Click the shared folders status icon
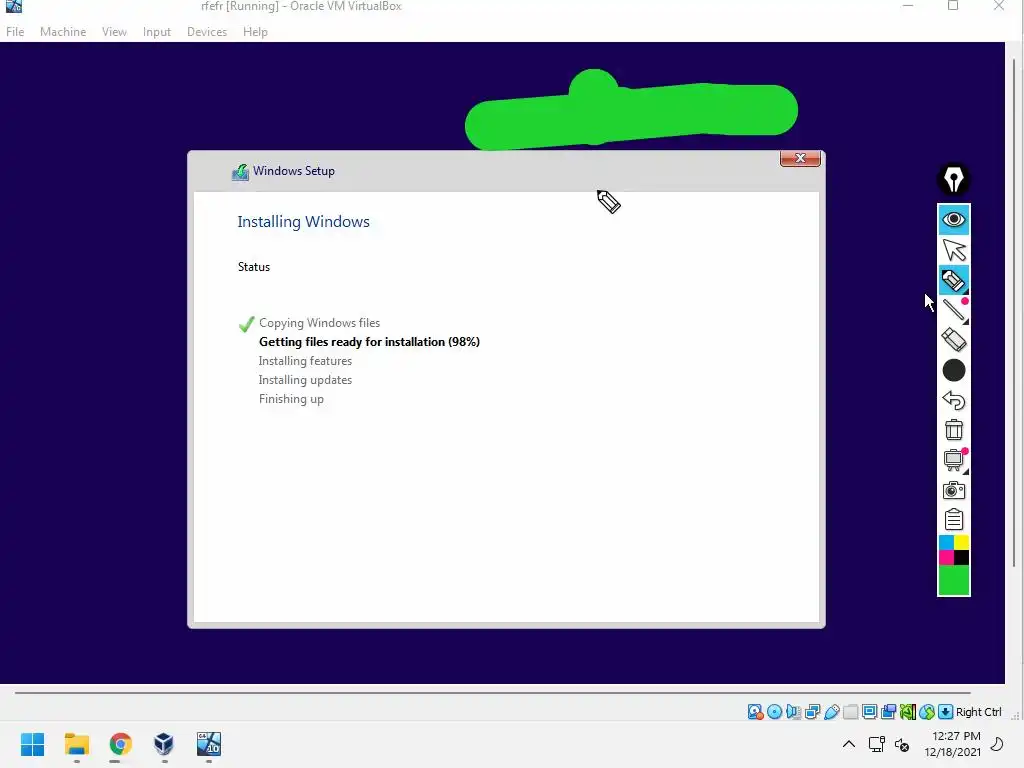This screenshot has width=1024, height=768. click(x=850, y=712)
